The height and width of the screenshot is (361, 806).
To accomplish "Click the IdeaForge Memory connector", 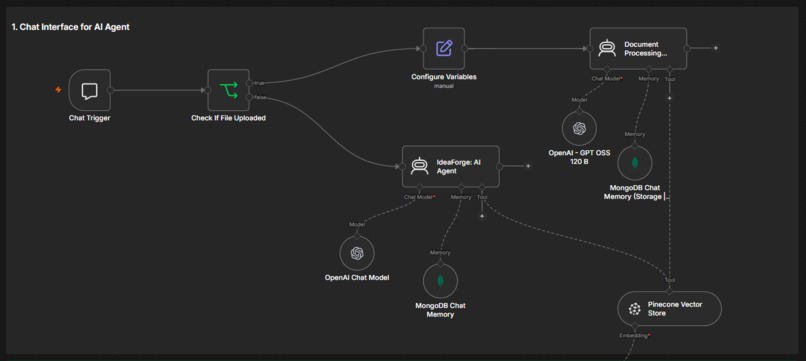I will 461,187.
